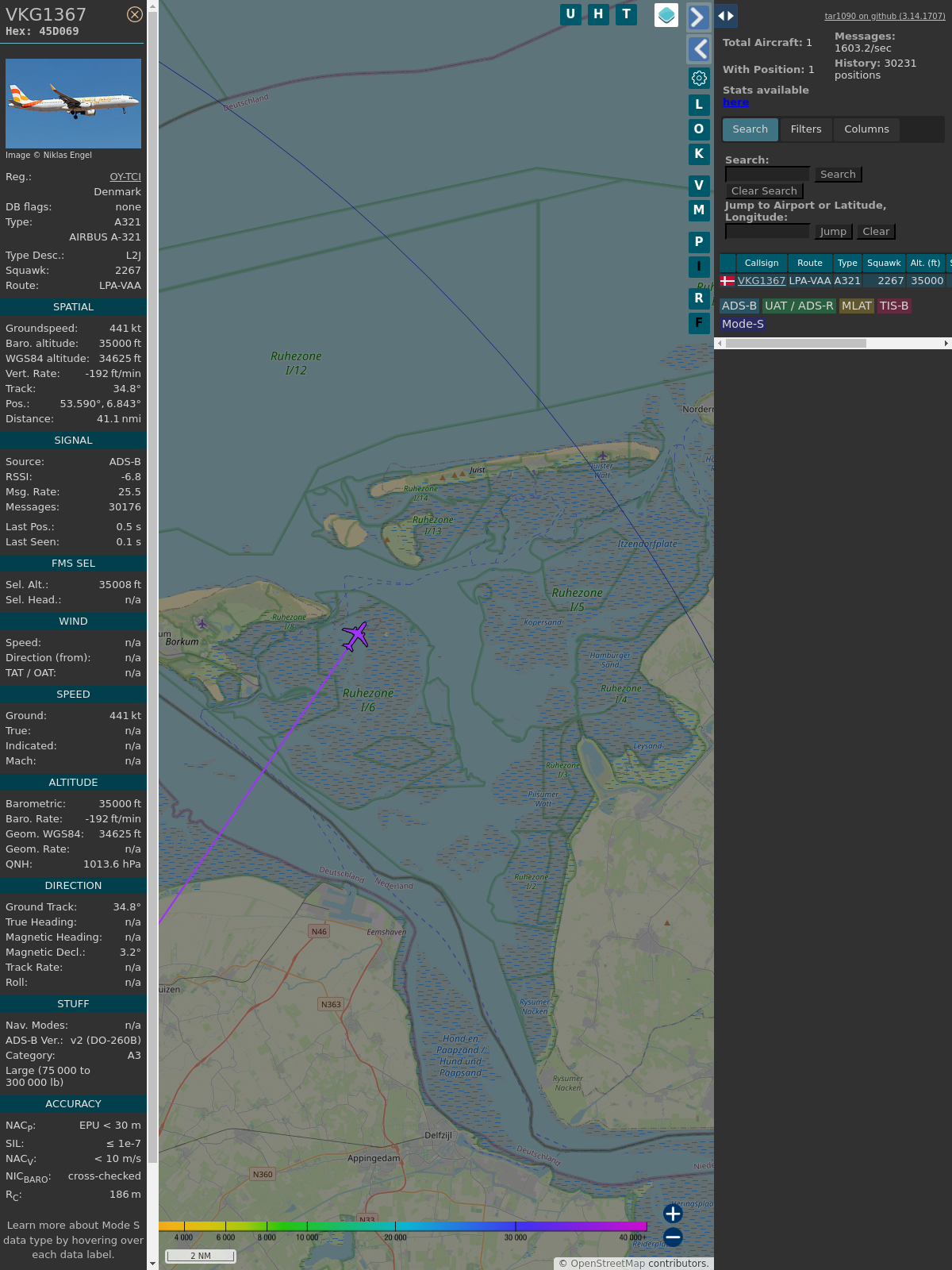Image resolution: width=952 pixels, height=1270 pixels.
Task: Toggle sidebar width with double-arrow button
Action: pos(726,16)
